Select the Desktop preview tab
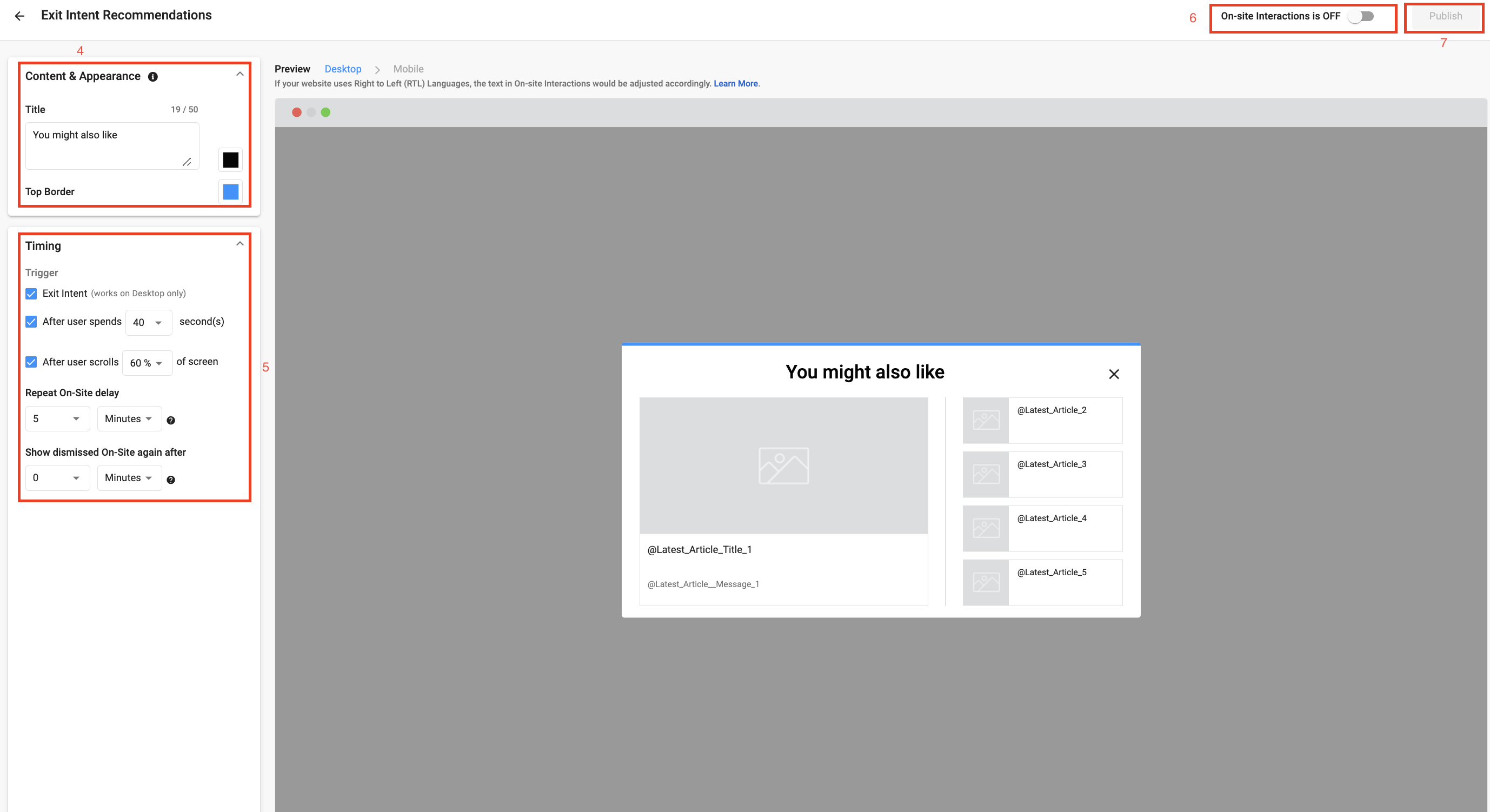This screenshot has height=812, width=1490. coord(343,69)
